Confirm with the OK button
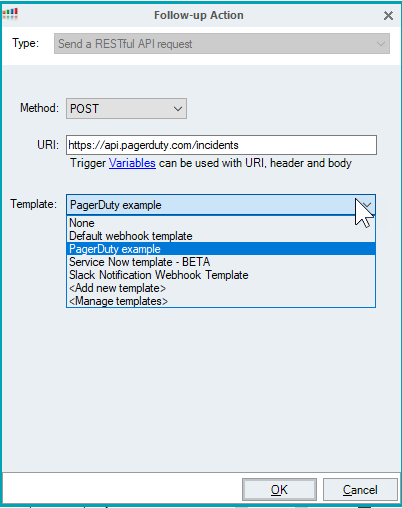 279,490
